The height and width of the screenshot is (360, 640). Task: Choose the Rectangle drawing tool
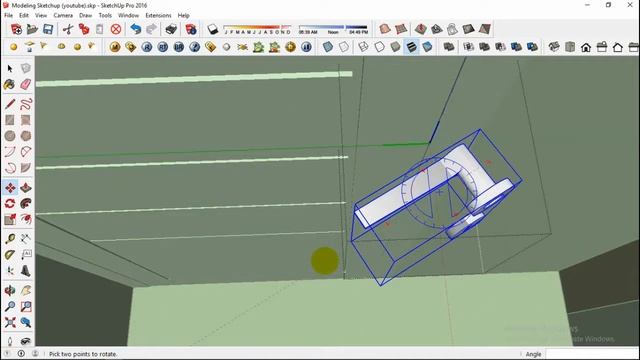click(x=10, y=120)
